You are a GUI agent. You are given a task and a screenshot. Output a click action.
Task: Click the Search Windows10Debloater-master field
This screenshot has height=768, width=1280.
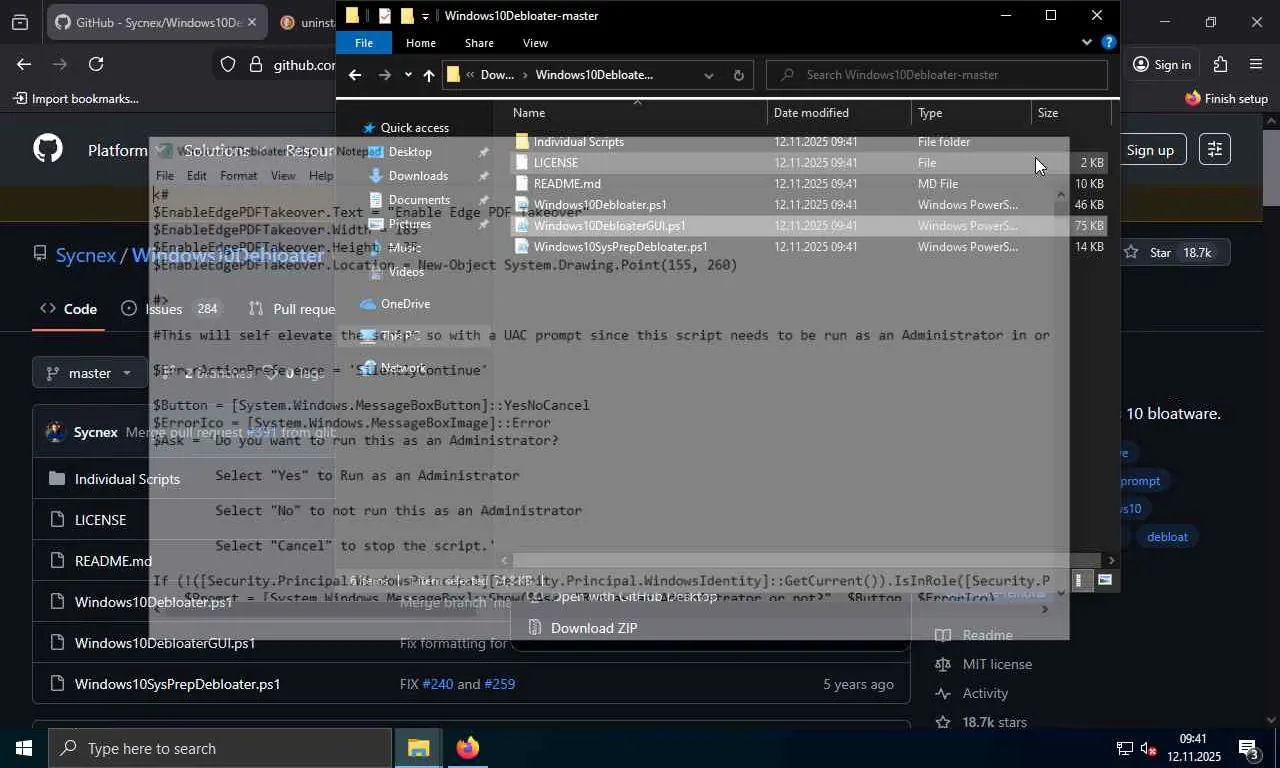(937, 75)
